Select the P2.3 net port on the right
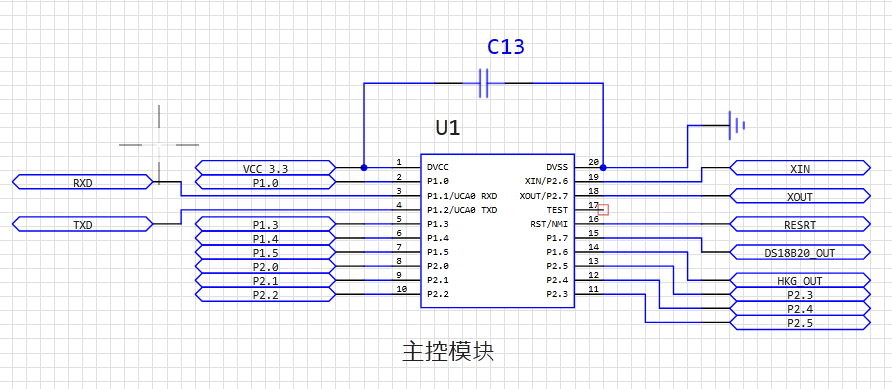Image resolution: width=892 pixels, height=389 pixels. point(800,295)
